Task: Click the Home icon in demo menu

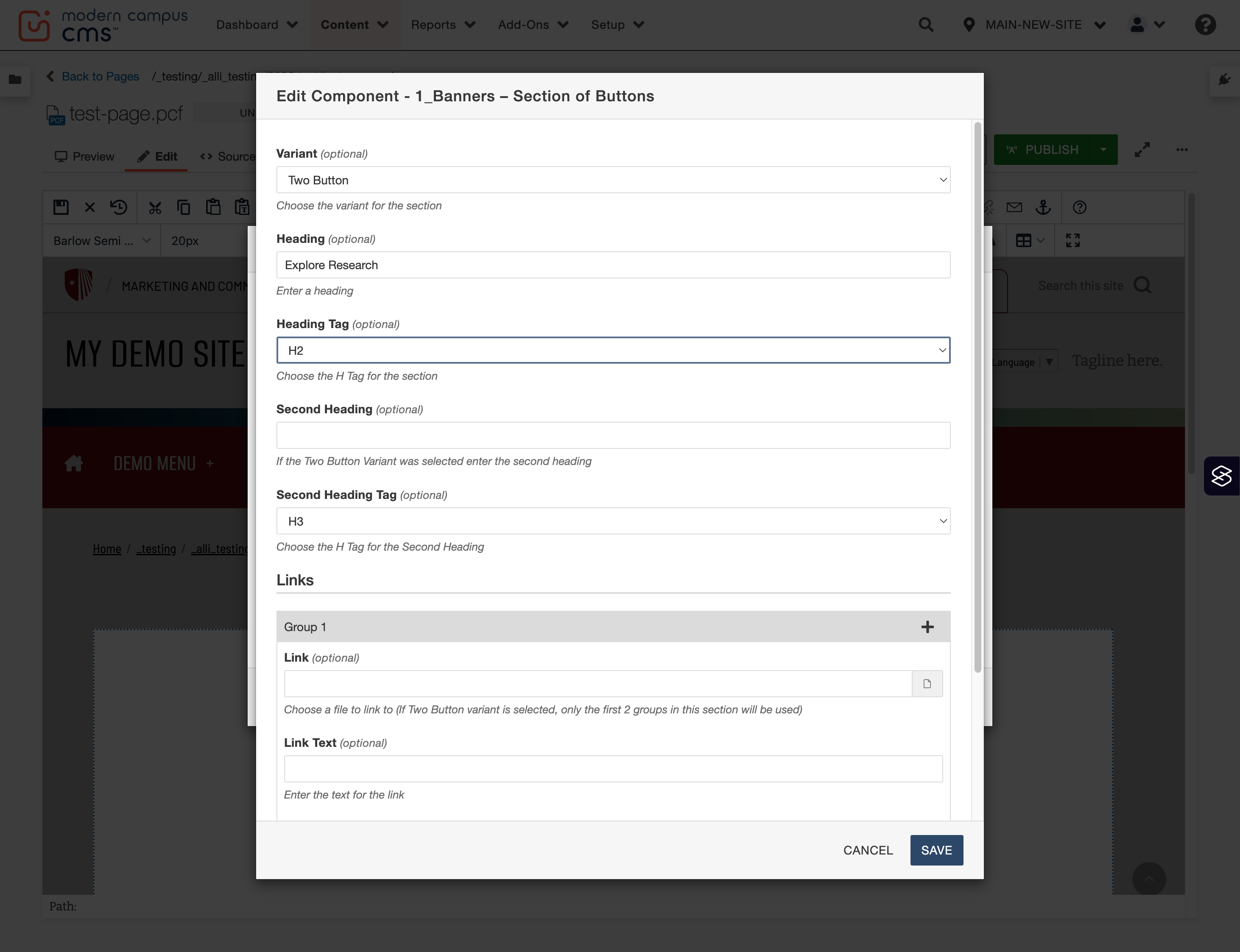Action: [x=74, y=464]
